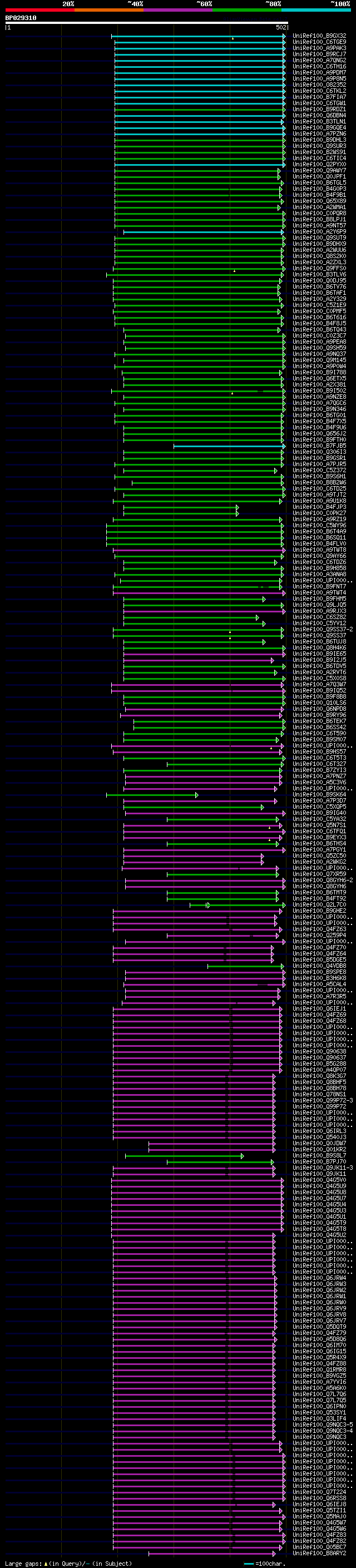Click the purple ~60% identity legend segment
The width and height of the screenshot is (356, 1568).
(x=177, y=10)
